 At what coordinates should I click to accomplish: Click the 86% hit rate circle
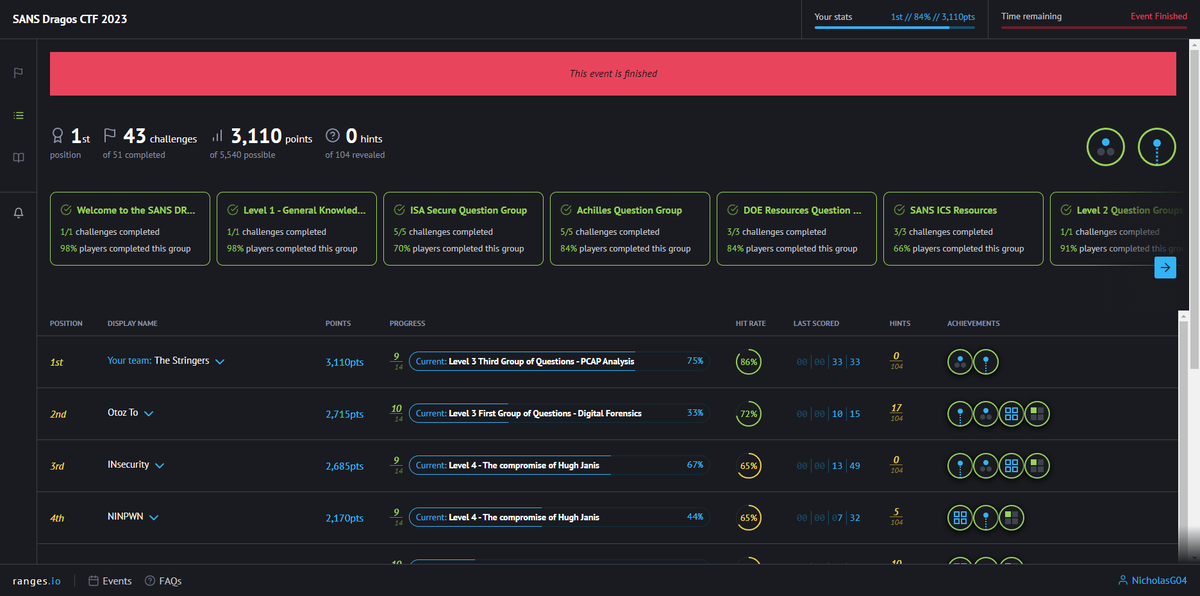click(x=748, y=361)
